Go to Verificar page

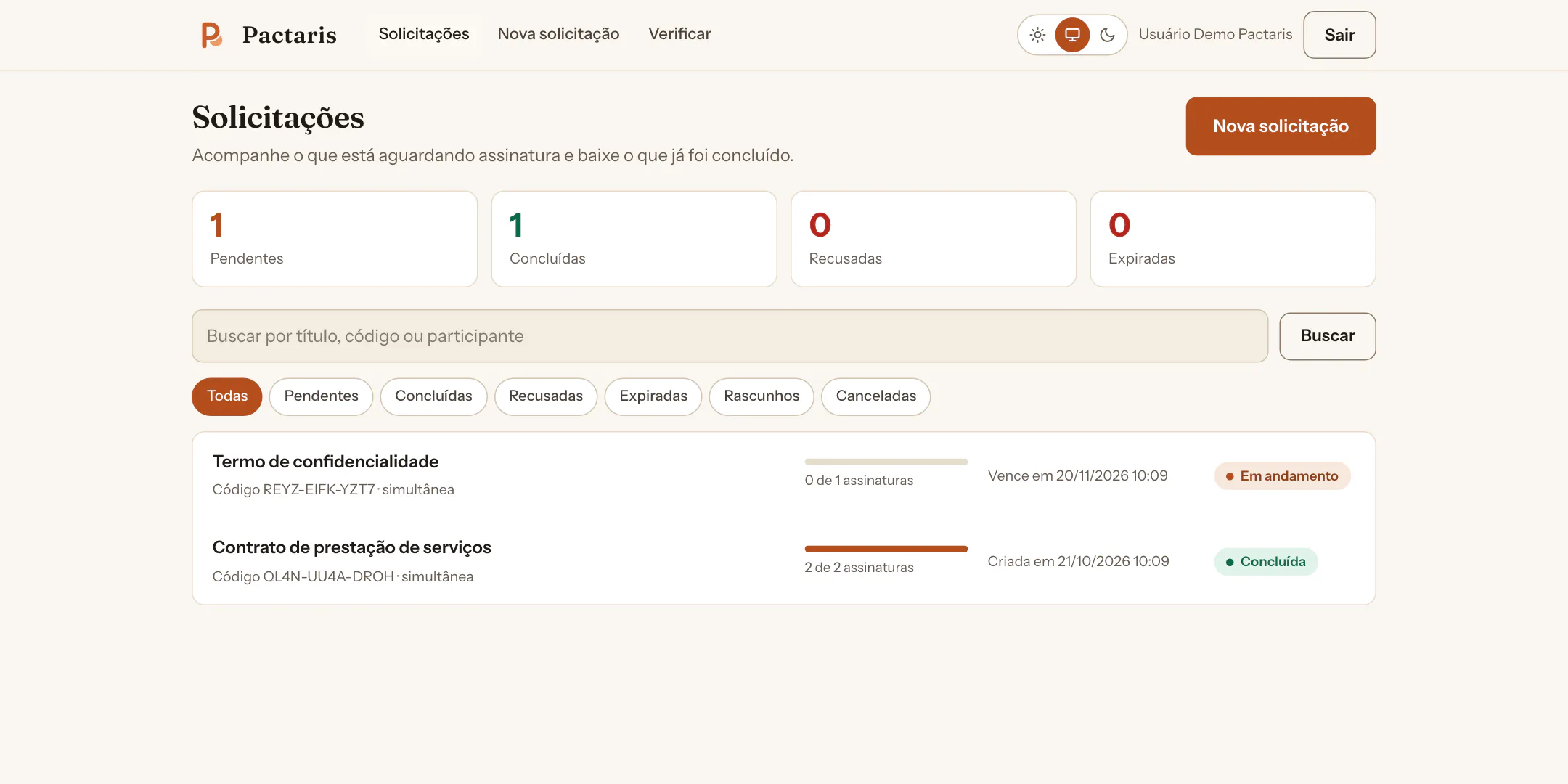coord(679,34)
